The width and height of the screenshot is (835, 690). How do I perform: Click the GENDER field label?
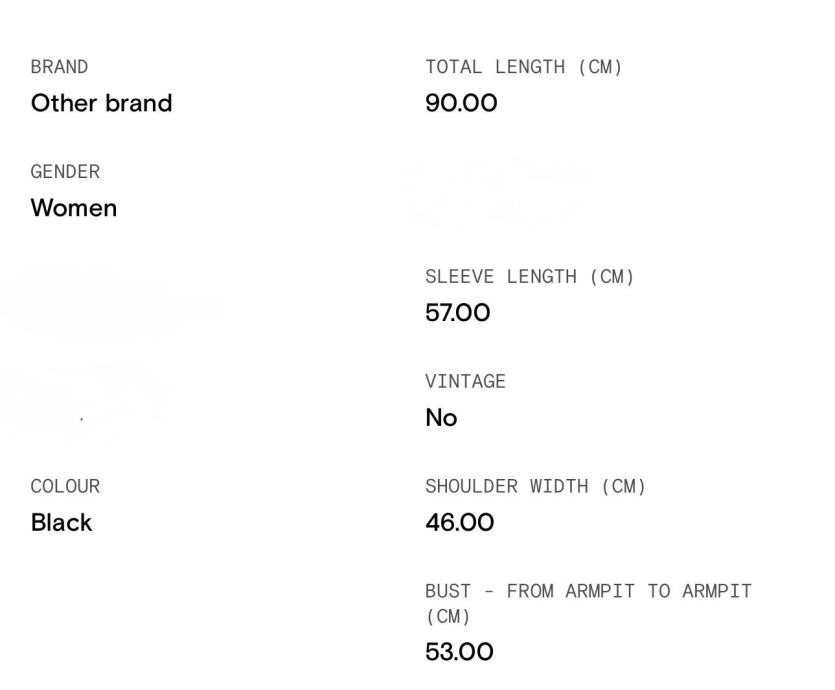(65, 172)
